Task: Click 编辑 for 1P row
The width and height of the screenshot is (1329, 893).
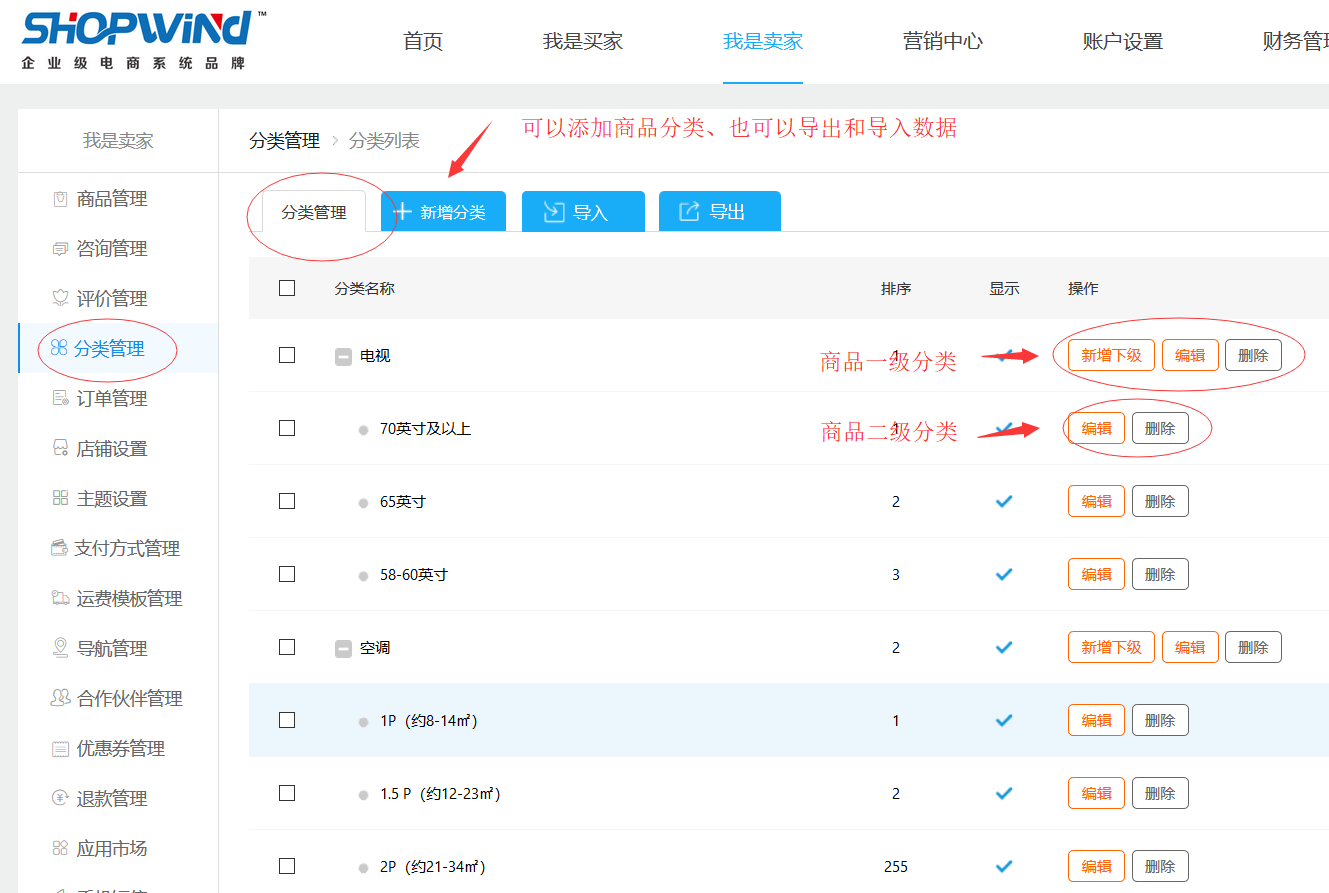Action: coord(1096,720)
